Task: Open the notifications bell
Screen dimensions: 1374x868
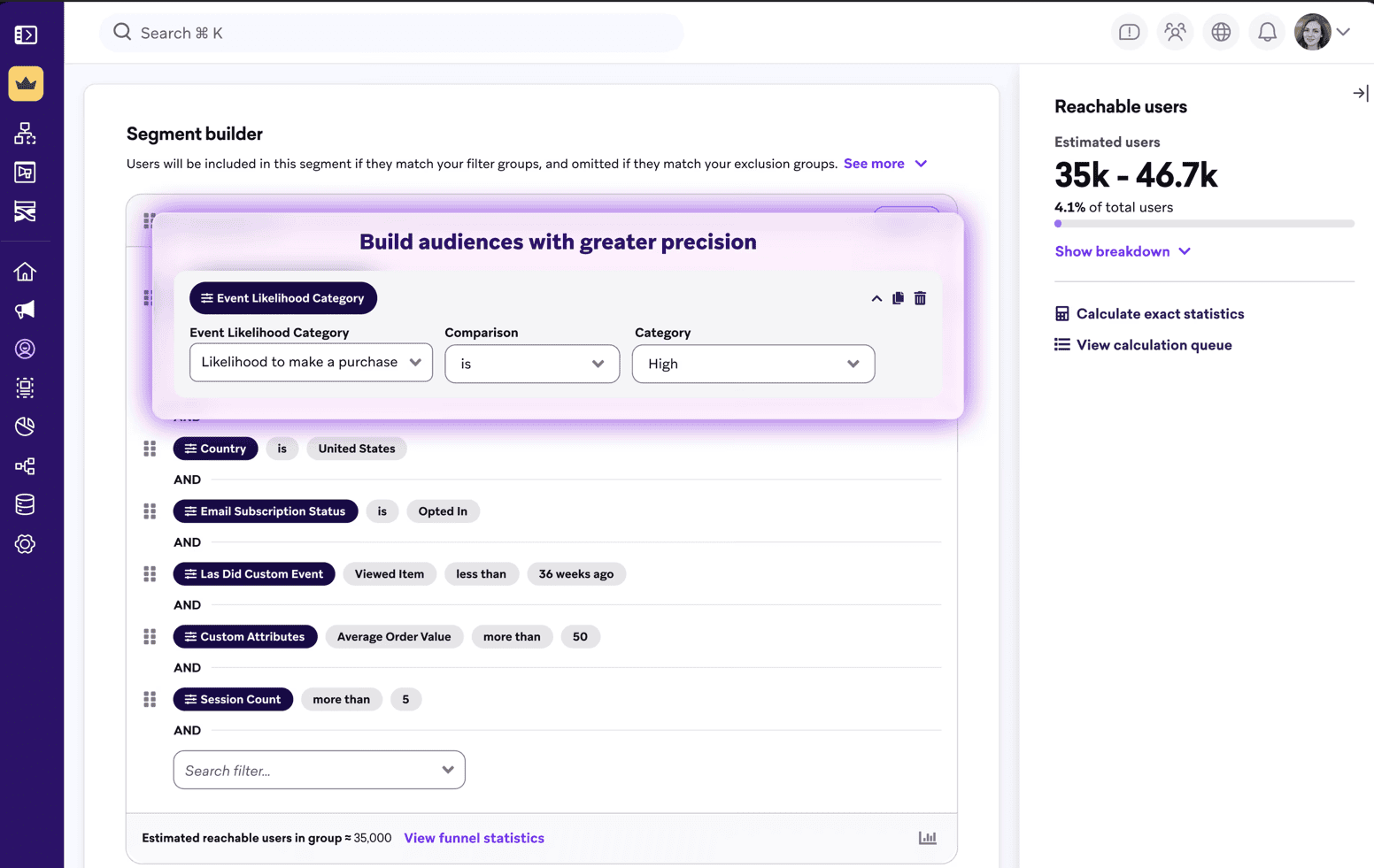Action: 1267,33
